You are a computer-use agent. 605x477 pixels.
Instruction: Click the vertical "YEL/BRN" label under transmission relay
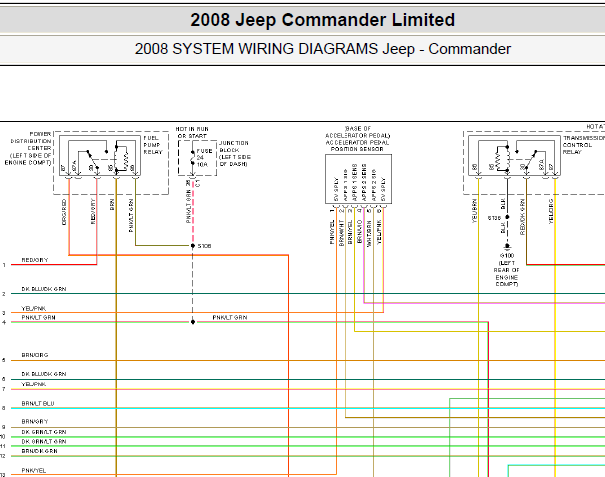474,211
